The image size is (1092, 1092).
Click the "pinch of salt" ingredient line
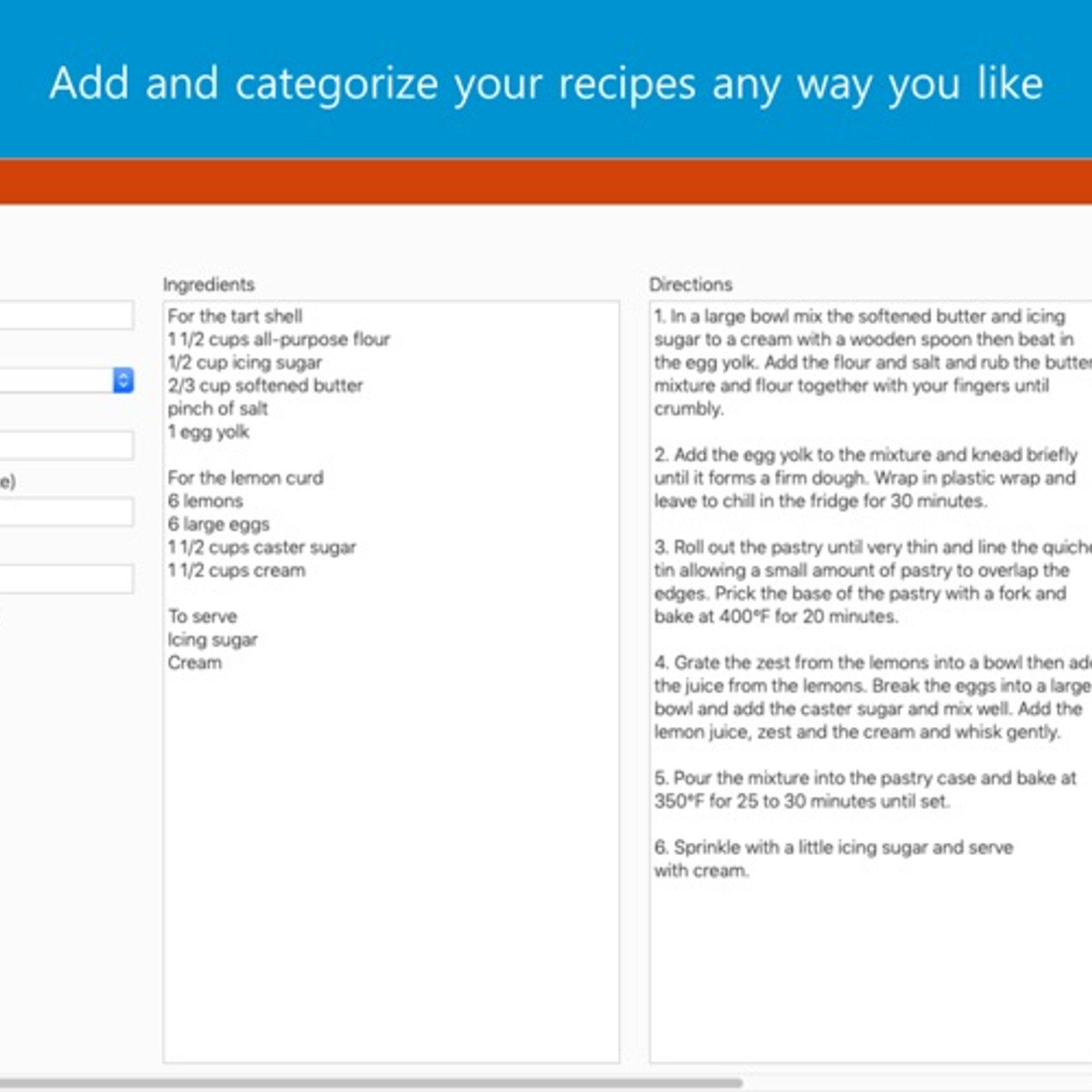218,409
